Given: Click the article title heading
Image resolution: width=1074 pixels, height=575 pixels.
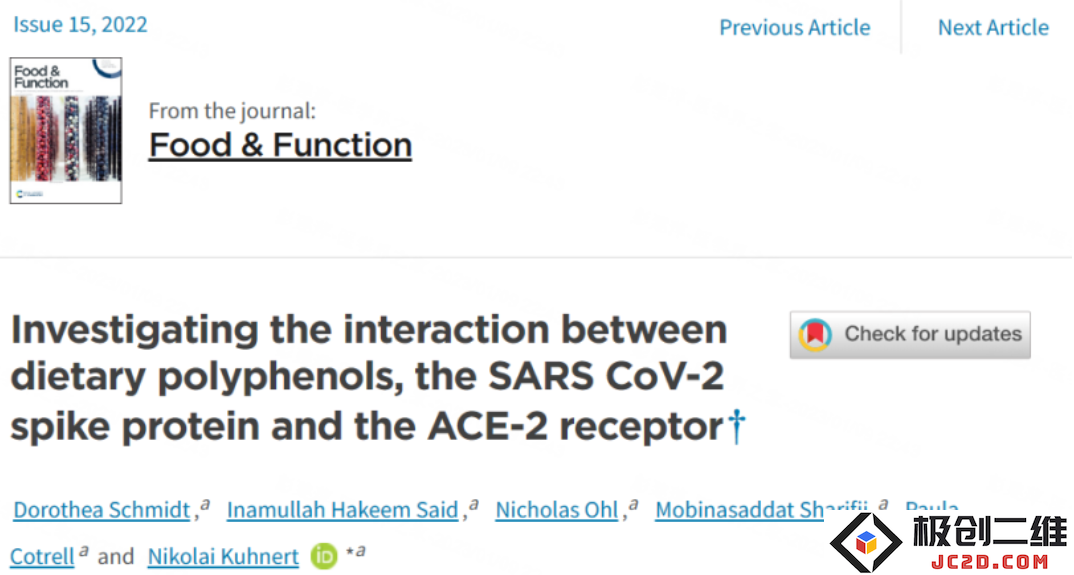Looking at the screenshot, I should click(369, 378).
